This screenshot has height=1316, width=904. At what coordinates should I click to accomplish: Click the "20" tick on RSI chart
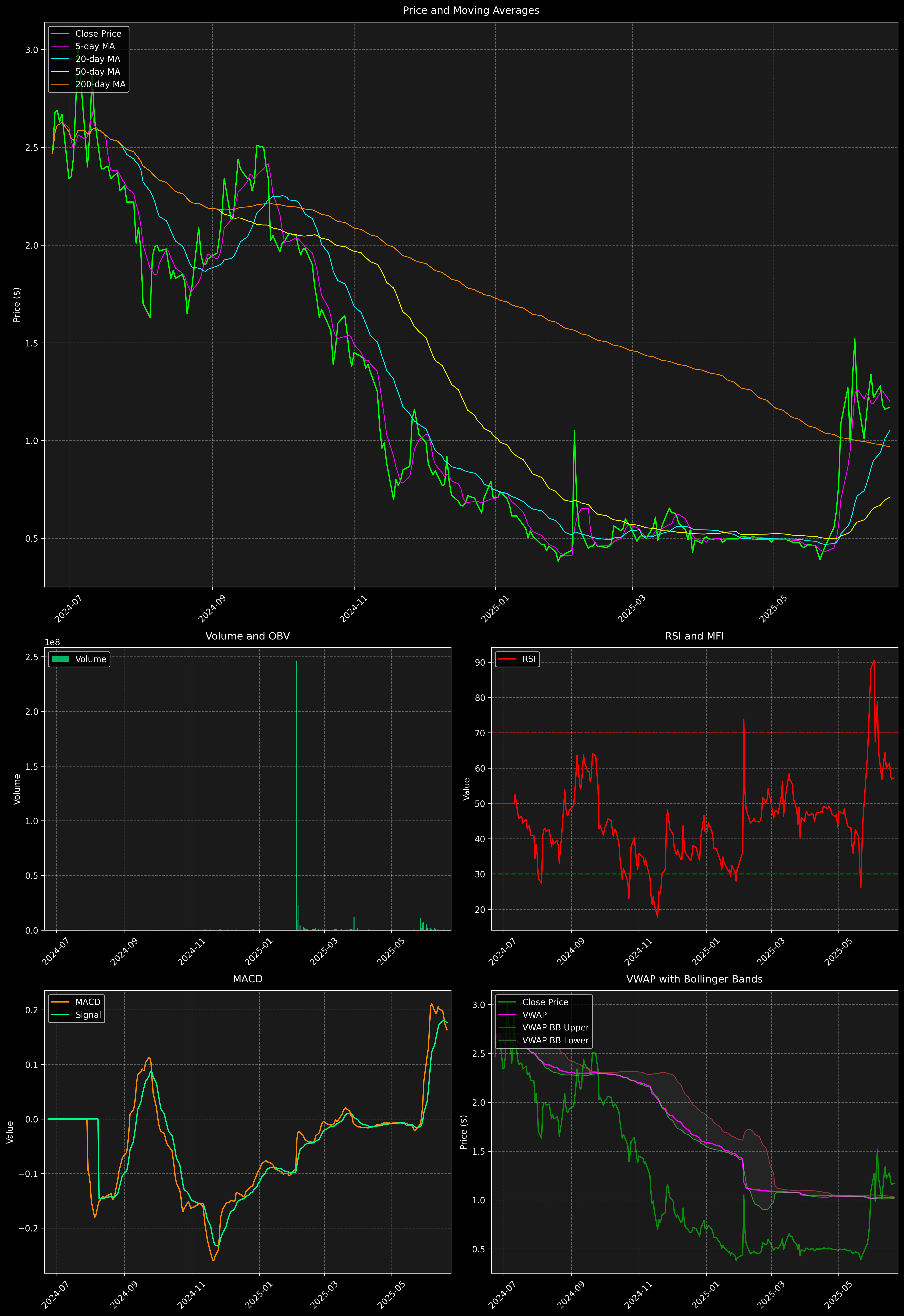pyautogui.click(x=480, y=910)
